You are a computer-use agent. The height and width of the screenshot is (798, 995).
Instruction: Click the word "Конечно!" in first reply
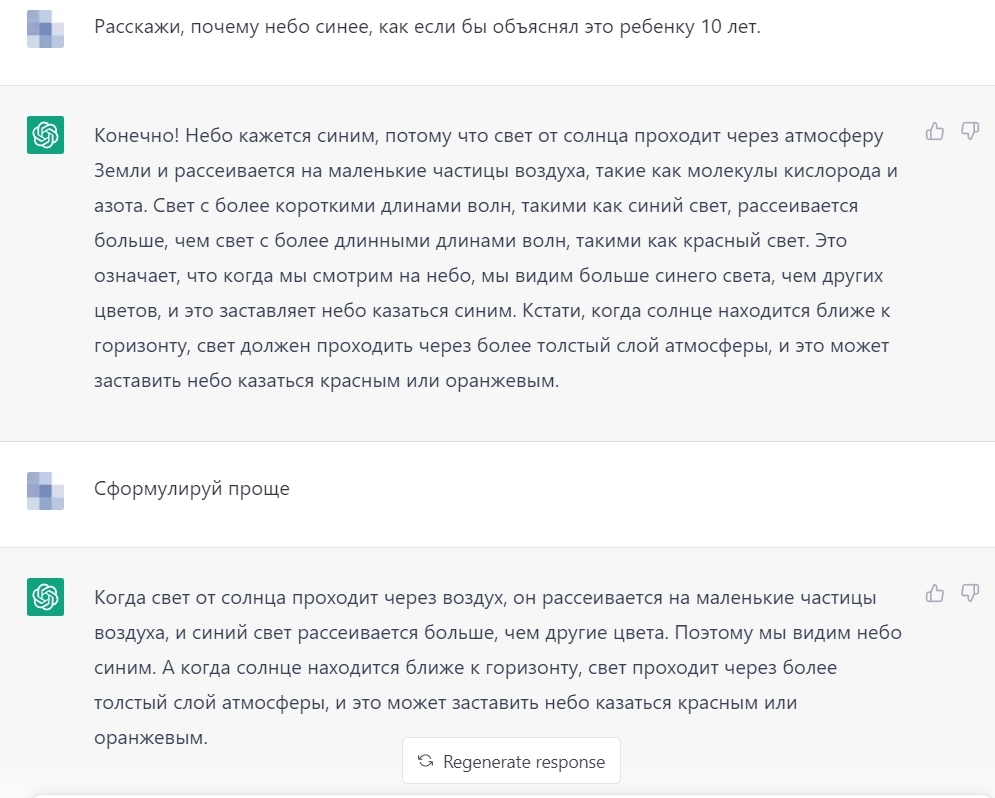pyautogui.click(x=136, y=135)
